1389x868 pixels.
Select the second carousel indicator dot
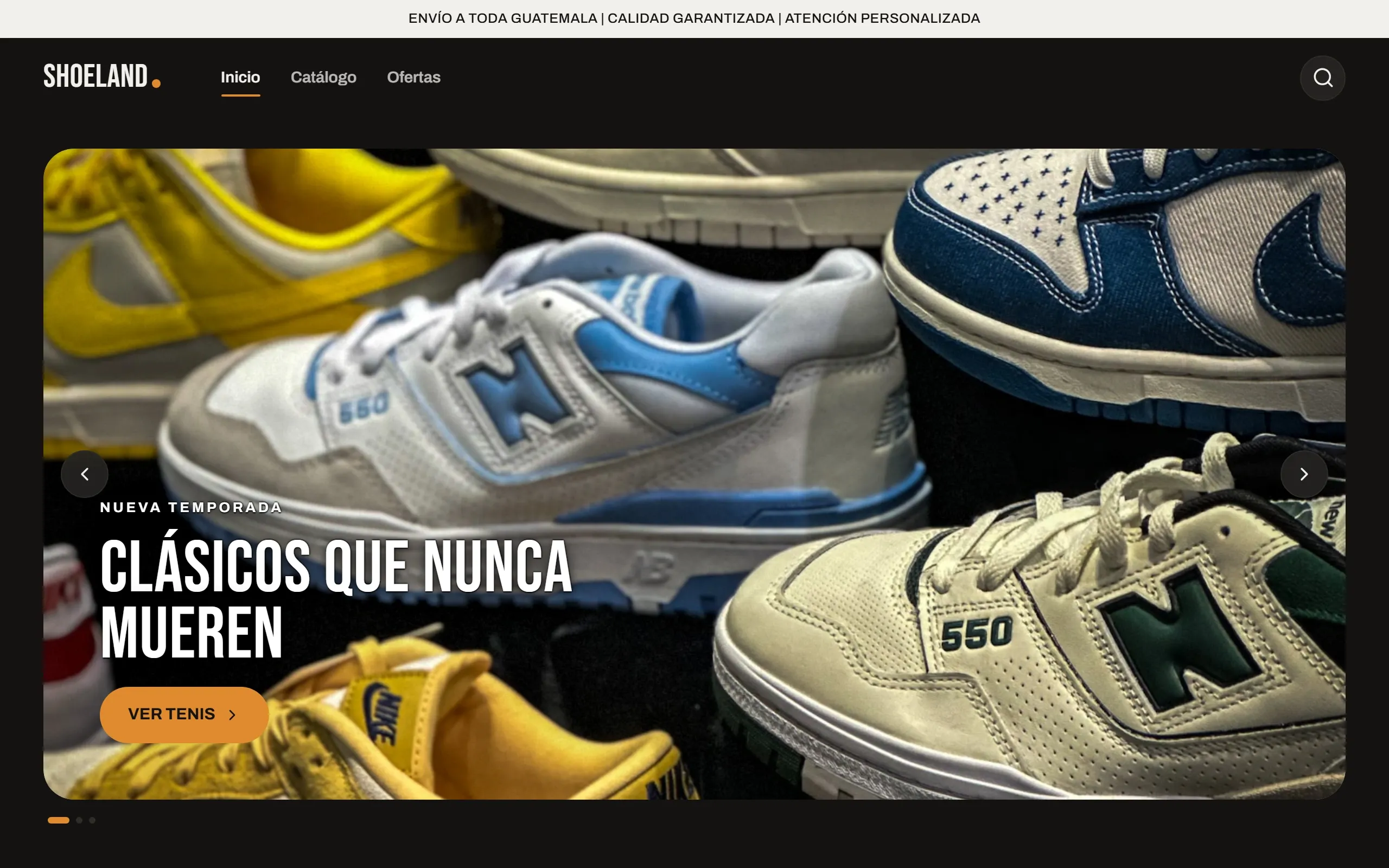[x=79, y=820]
